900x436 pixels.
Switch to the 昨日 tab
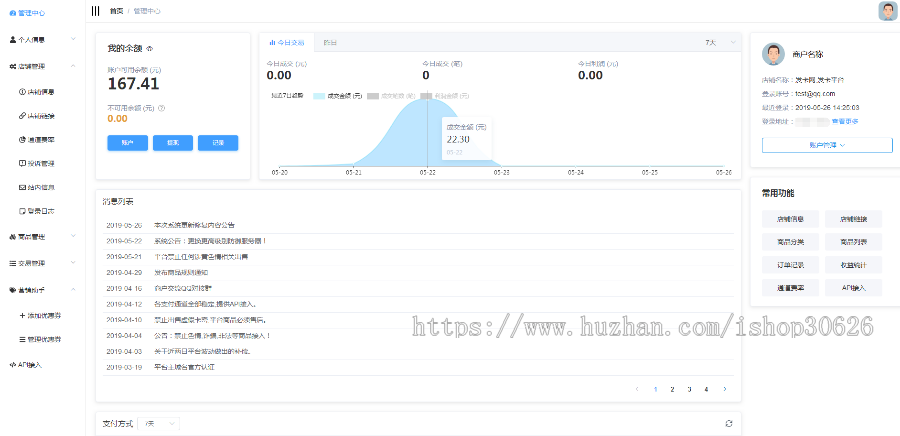330,43
